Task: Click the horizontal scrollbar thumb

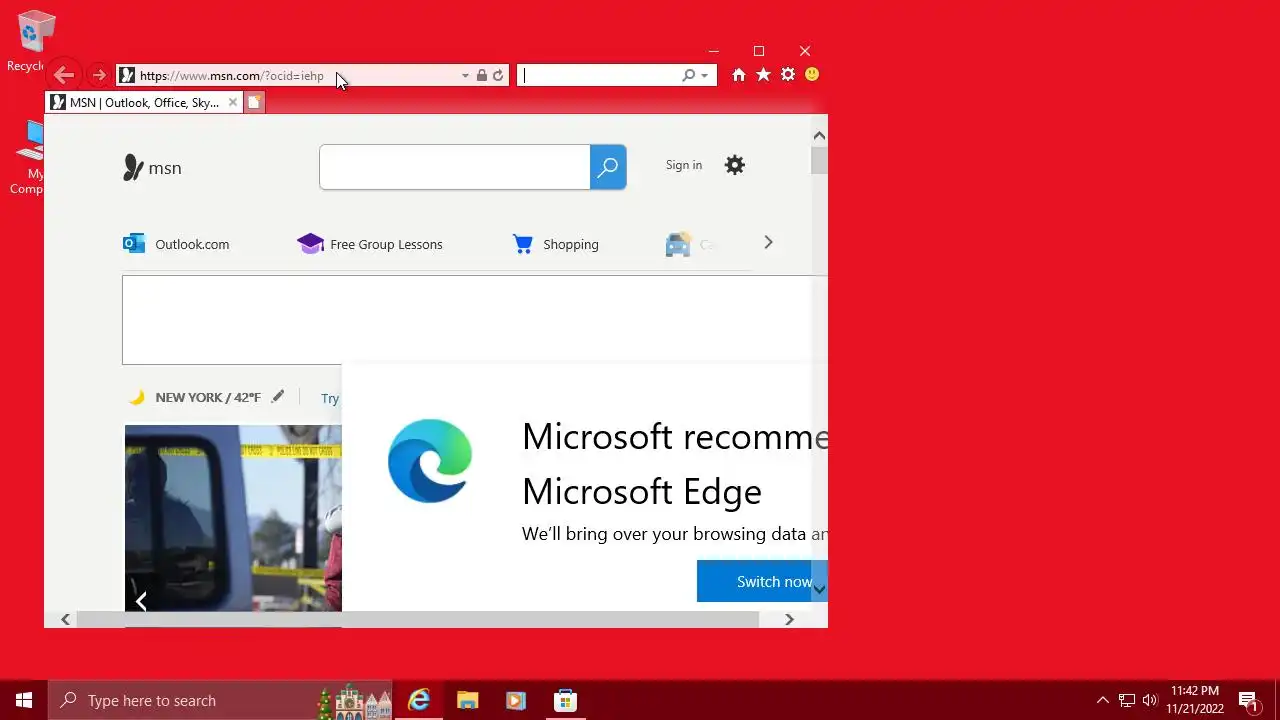Action: click(418, 620)
